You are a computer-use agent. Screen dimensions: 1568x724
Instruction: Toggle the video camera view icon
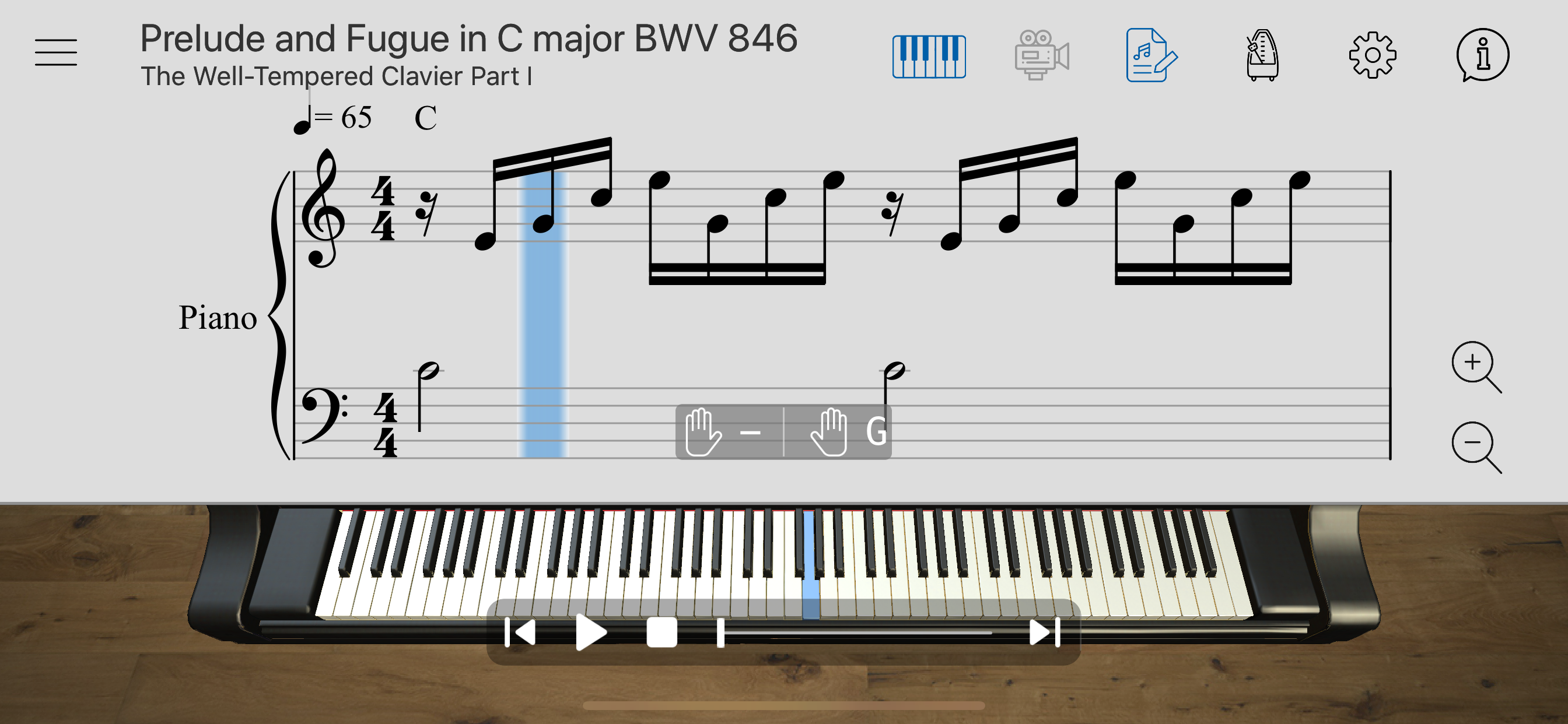1041,55
